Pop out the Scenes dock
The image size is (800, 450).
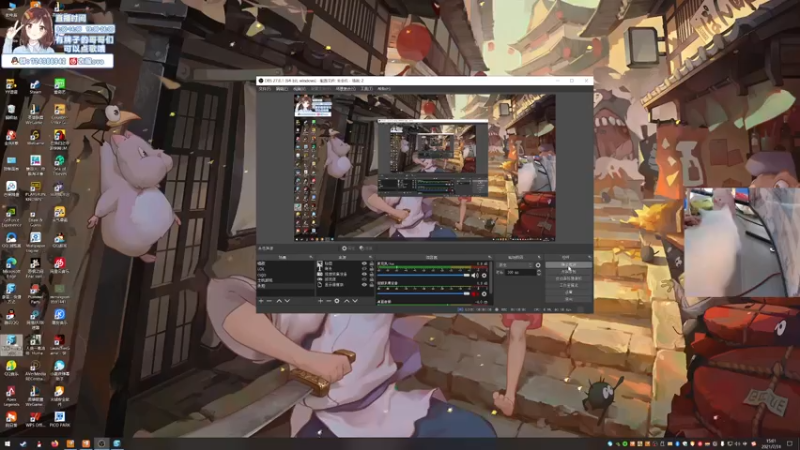311,257
